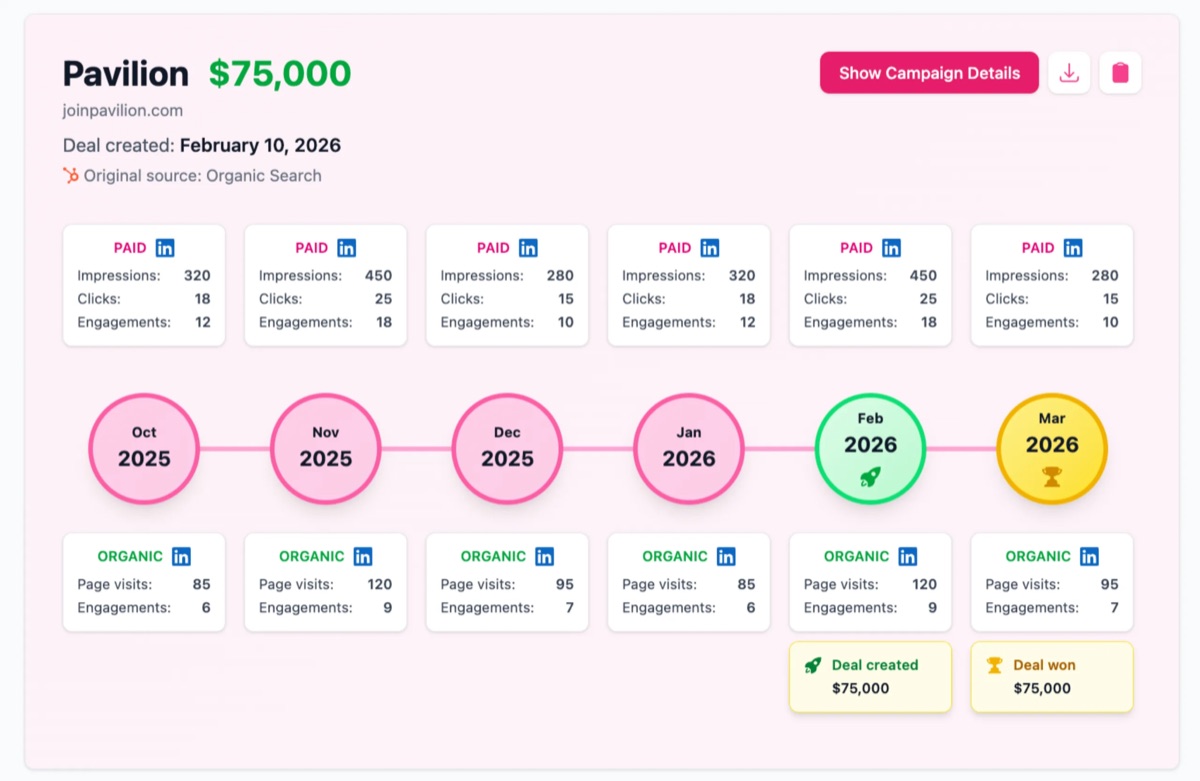Select the Feb 2026 timeline circle
Screen dimensions: 1200x781
(x=870, y=448)
